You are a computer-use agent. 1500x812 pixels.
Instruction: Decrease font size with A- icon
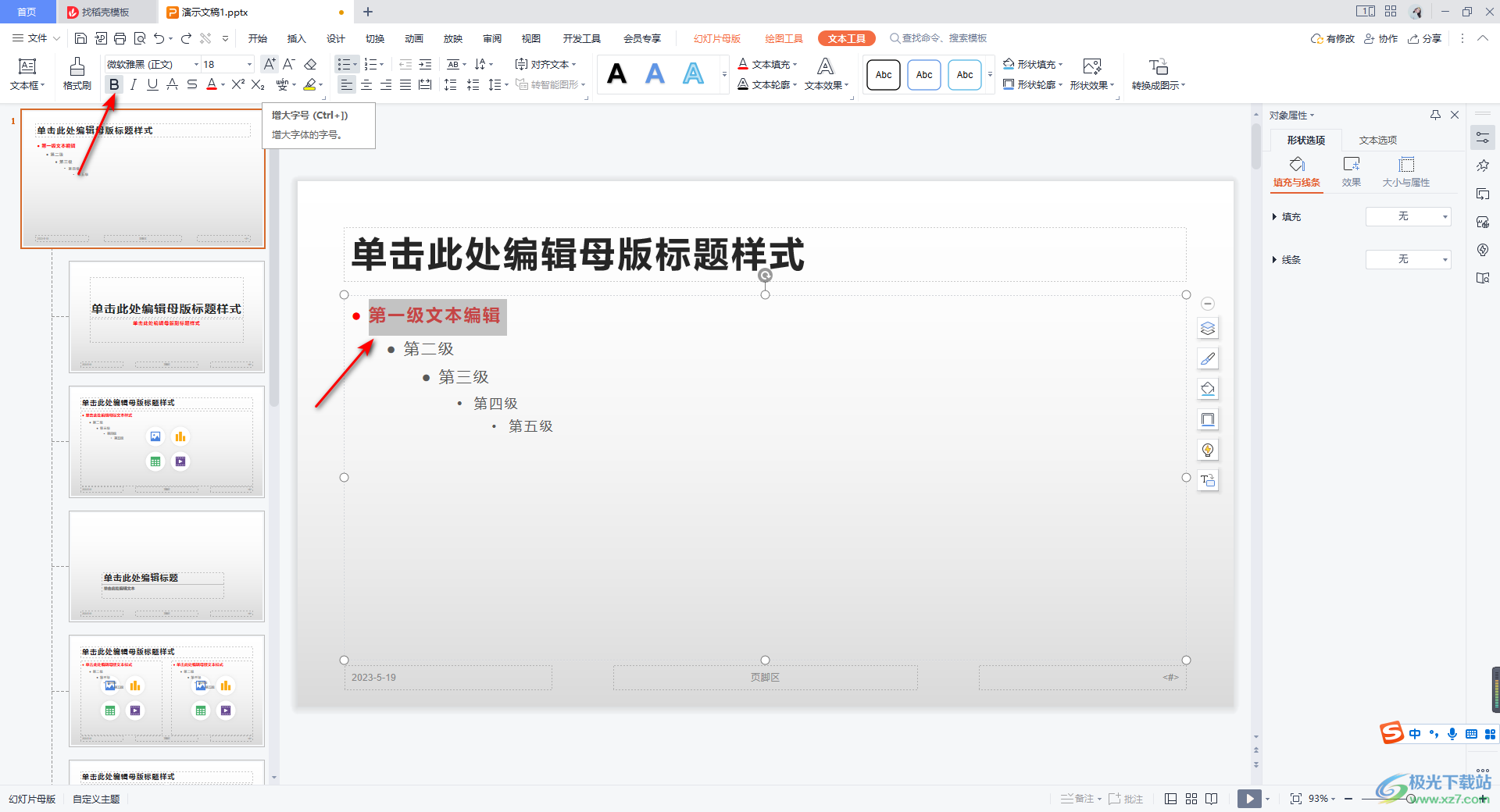tap(289, 64)
